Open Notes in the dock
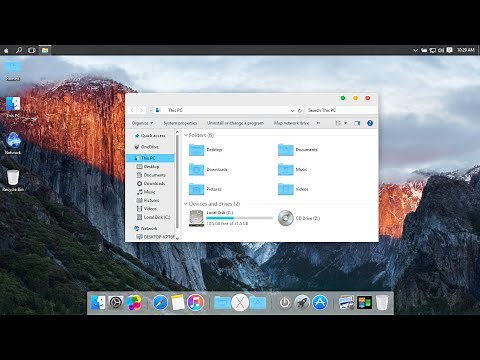This screenshot has height=360, width=480. [x=178, y=303]
